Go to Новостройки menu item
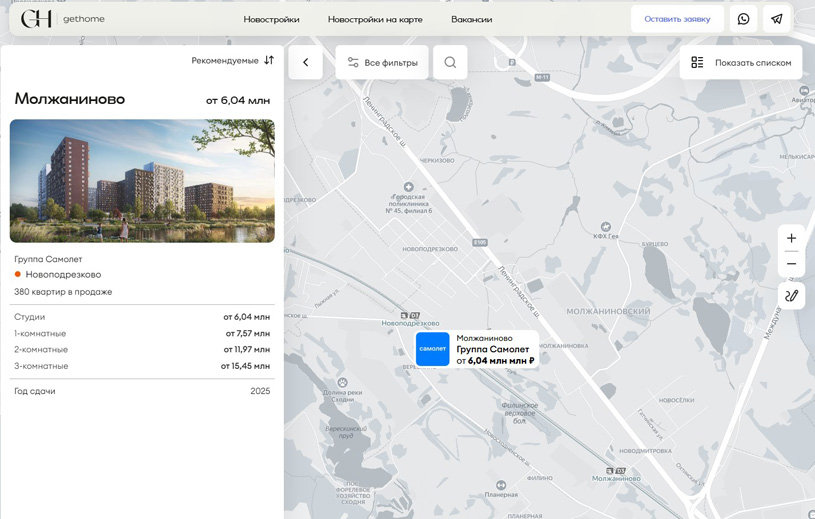815x519 pixels. pos(271,19)
